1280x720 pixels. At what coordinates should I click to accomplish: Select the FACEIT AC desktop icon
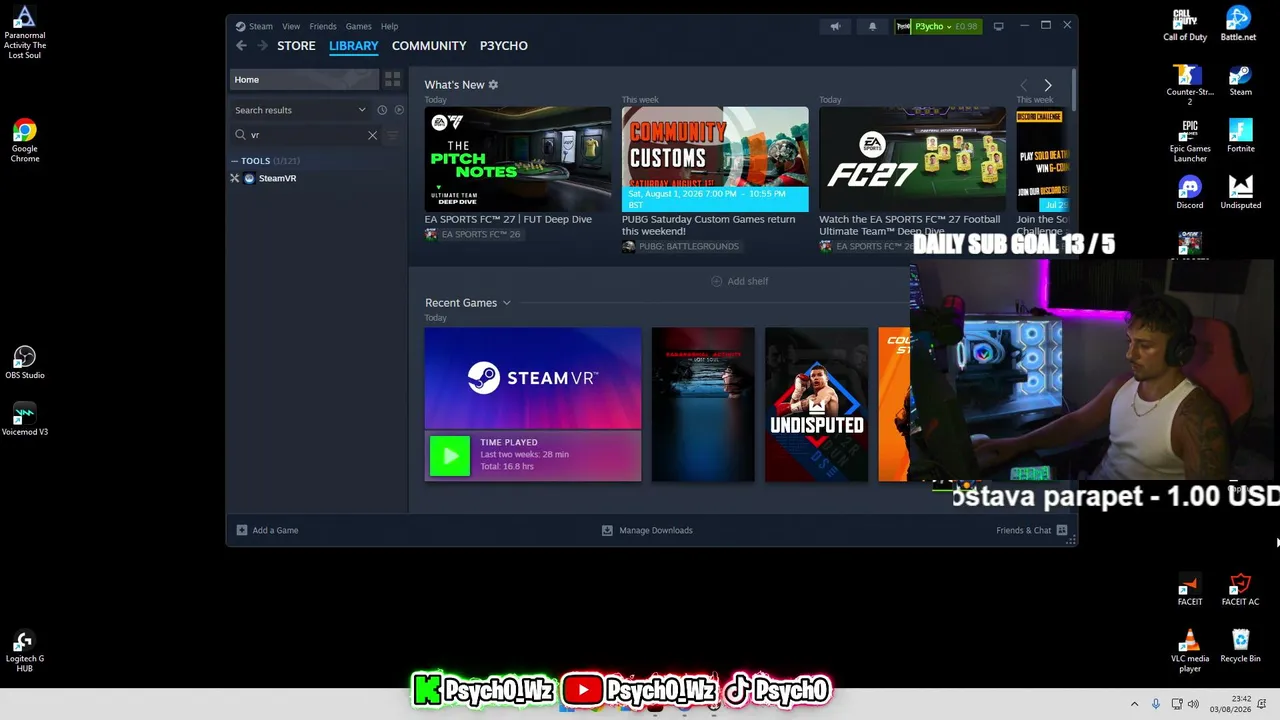pyautogui.click(x=1240, y=590)
